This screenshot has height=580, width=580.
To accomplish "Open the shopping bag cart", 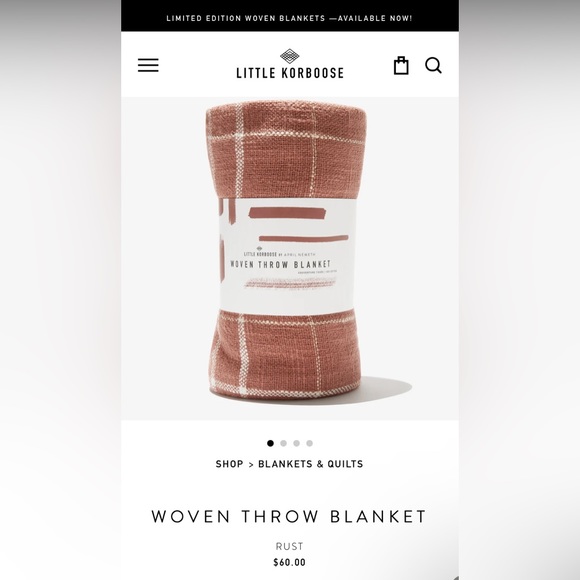I will [401, 65].
